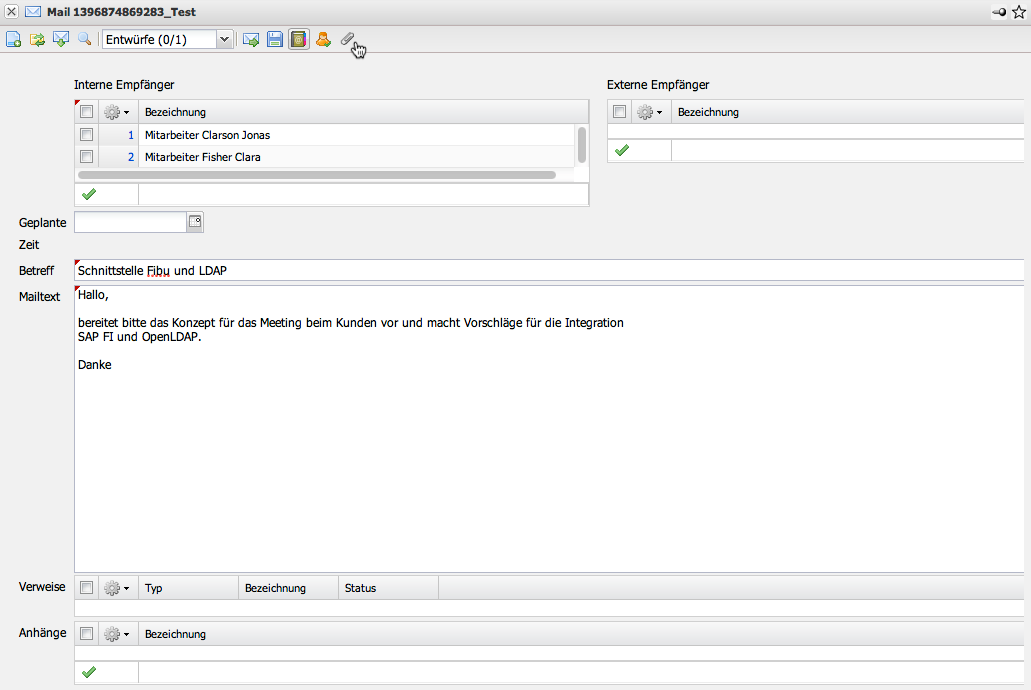Click into the Betreff subject field
This screenshot has width=1031, height=690.
[x=548, y=271]
